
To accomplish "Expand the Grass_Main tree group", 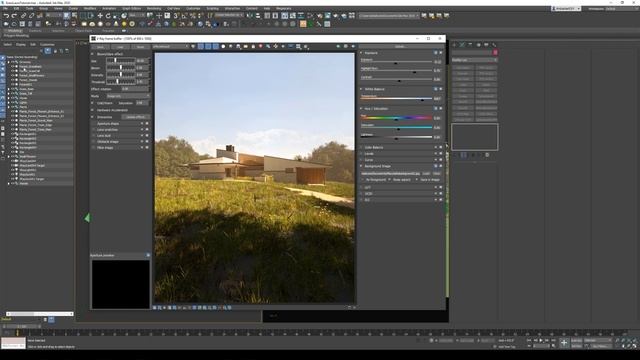I will pos(9,89).
